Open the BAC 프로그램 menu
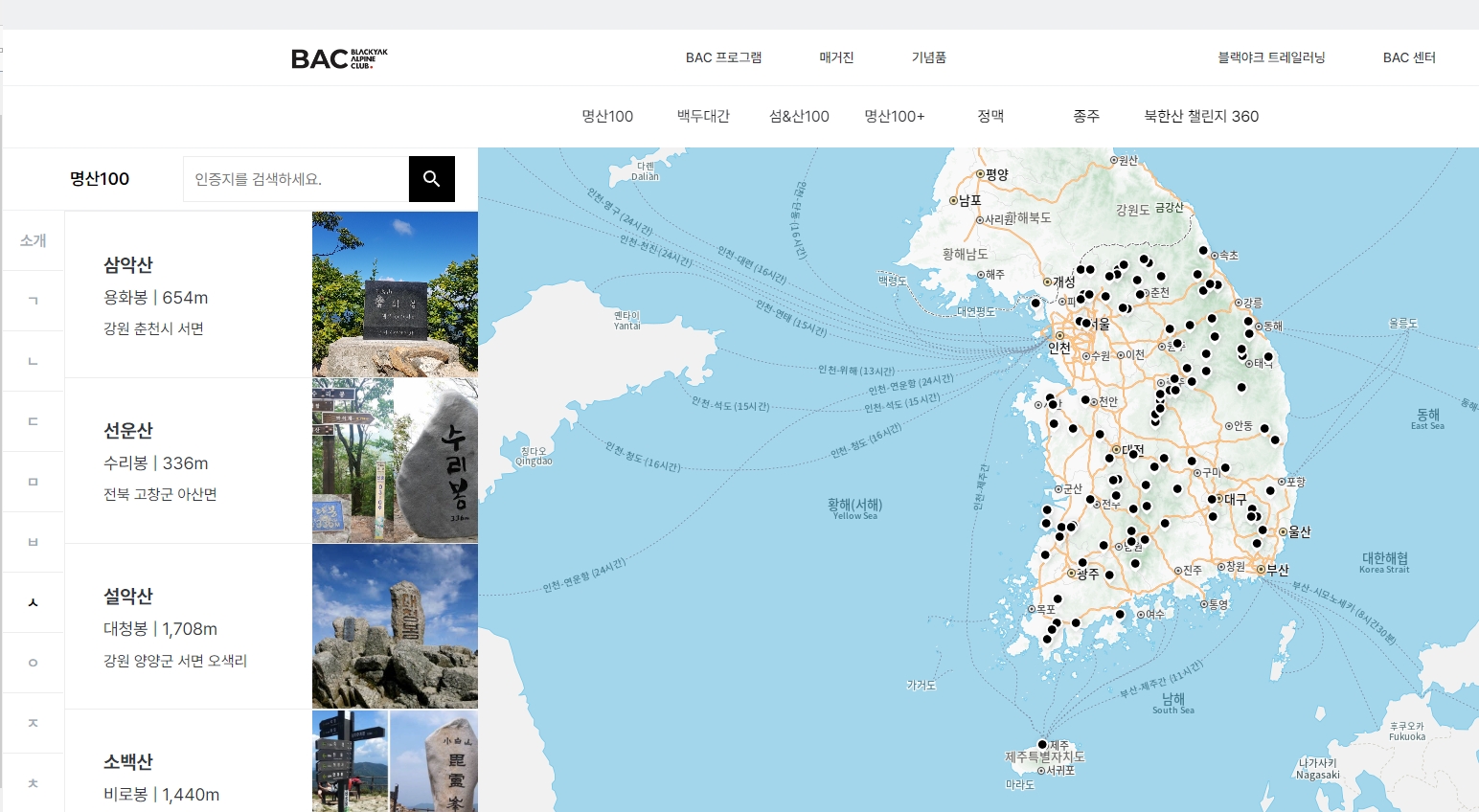This screenshot has height=812, width=1479. click(x=723, y=57)
